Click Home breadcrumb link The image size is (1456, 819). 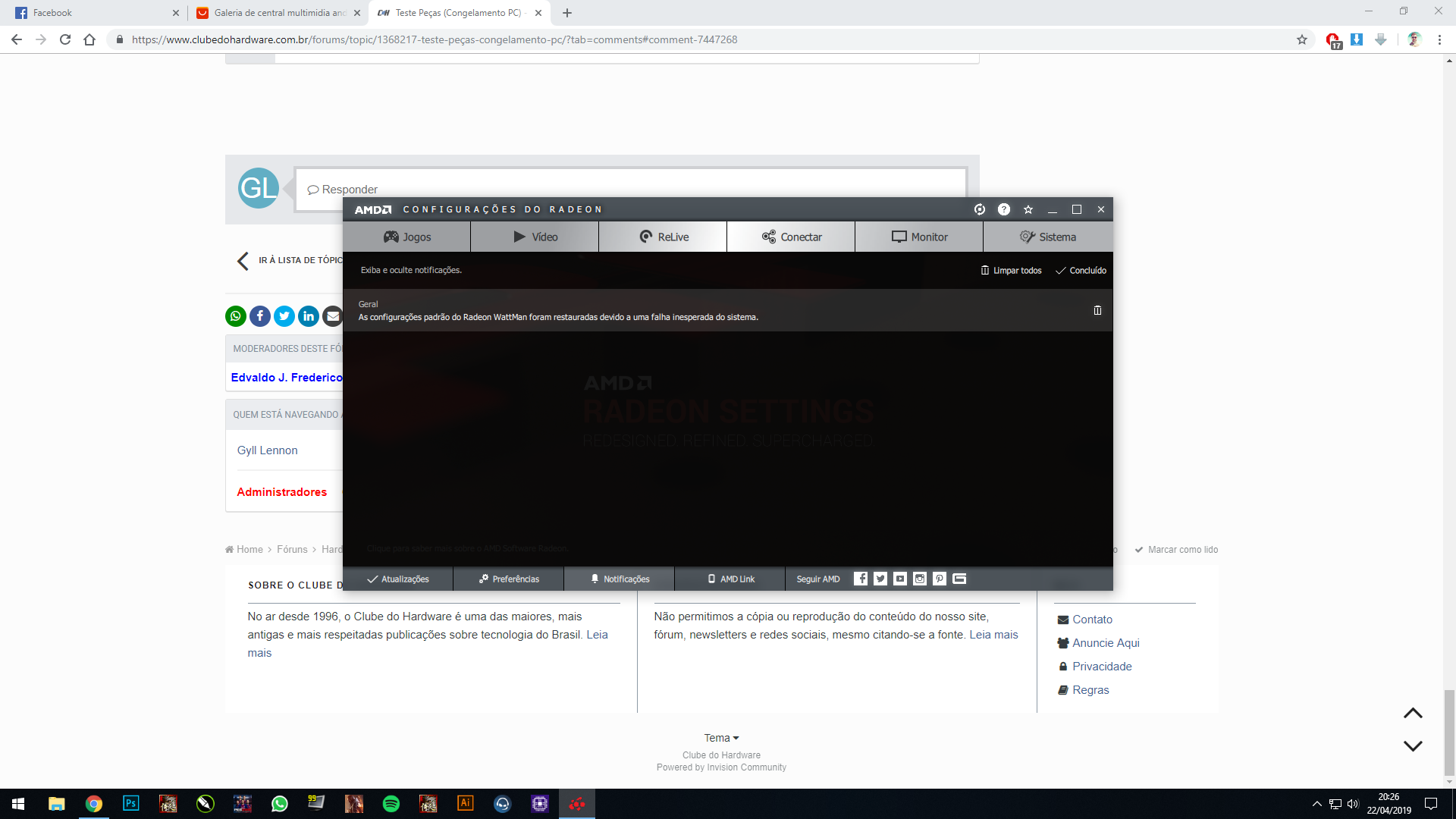pos(244,550)
